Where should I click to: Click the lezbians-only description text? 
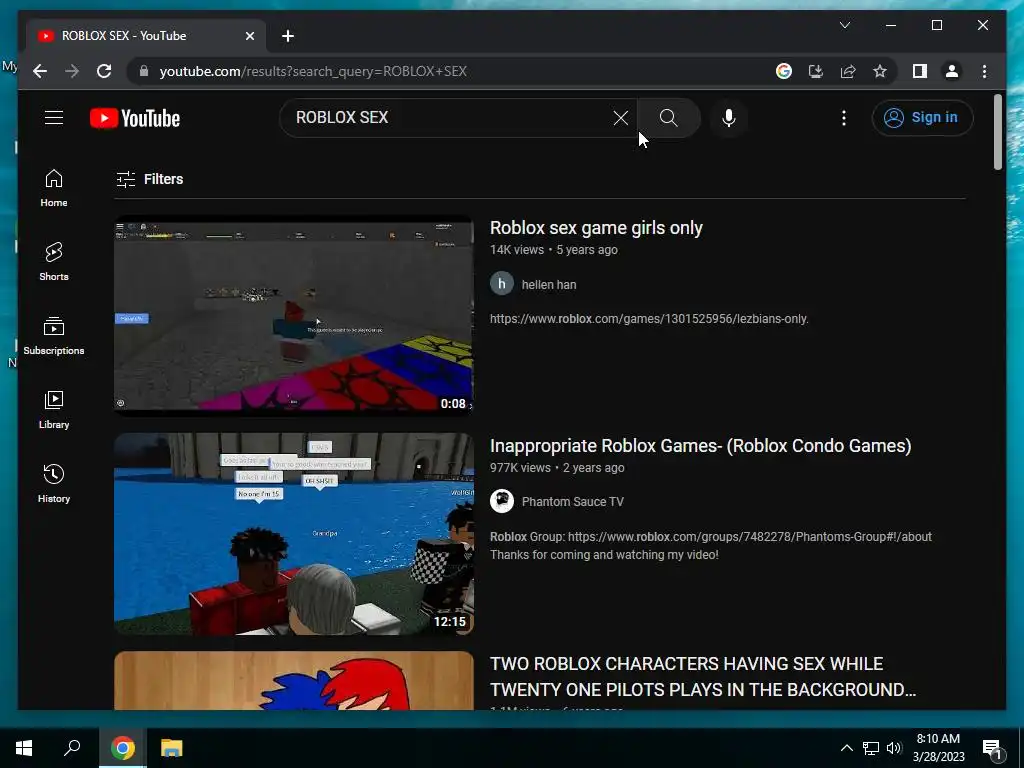pyautogui.click(x=649, y=319)
